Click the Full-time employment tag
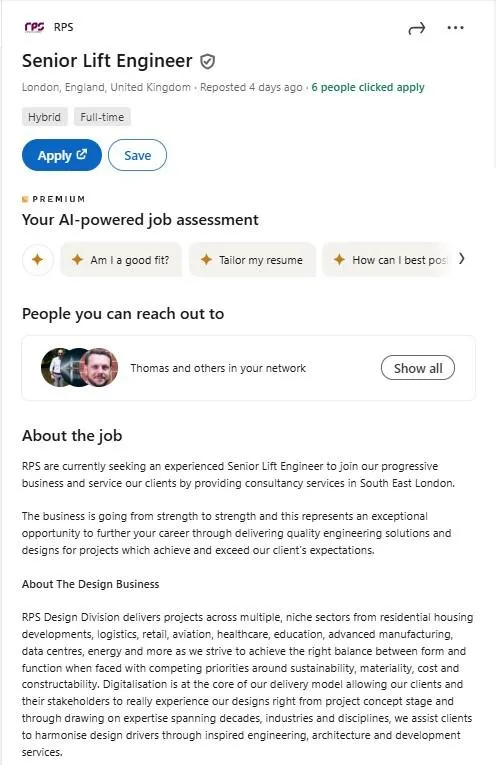The width and height of the screenshot is (496, 765). (102, 117)
